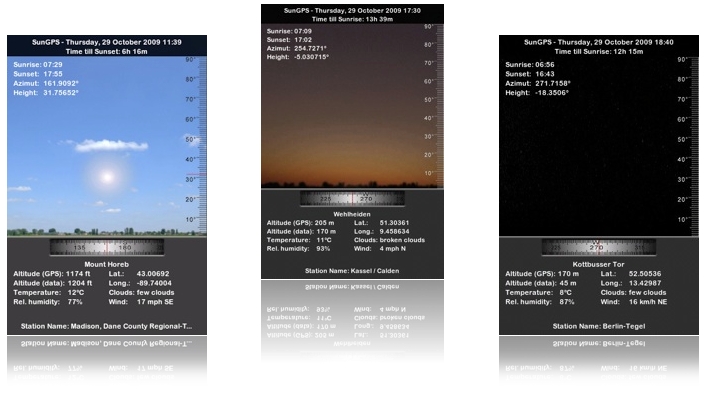This screenshot has width=705, height=399.
Task: Click 'Altitude (GPS): 170 m' in the Kottbusser Tor screen
Action: pos(542,274)
